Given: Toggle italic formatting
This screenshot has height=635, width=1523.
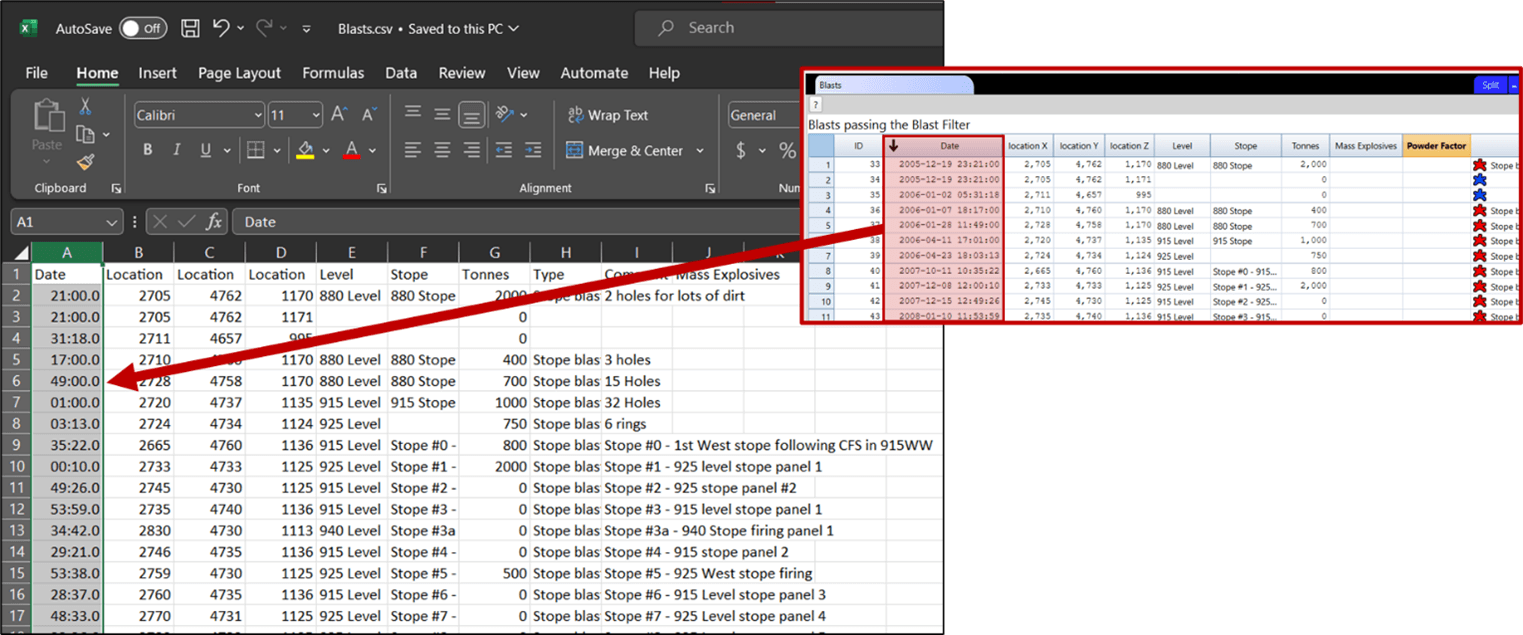Looking at the screenshot, I should [x=177, y=150].
